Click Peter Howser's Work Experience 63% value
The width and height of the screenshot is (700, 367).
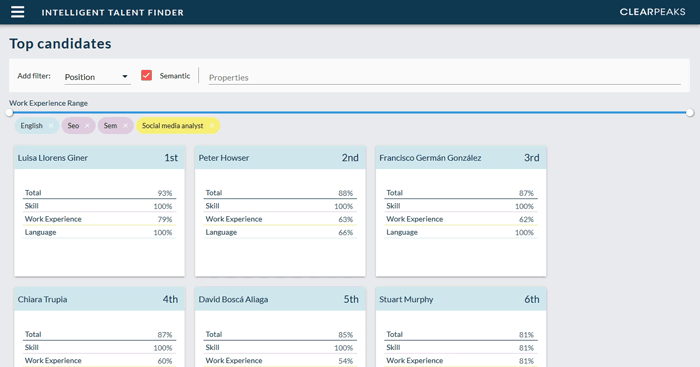[346, 219]
